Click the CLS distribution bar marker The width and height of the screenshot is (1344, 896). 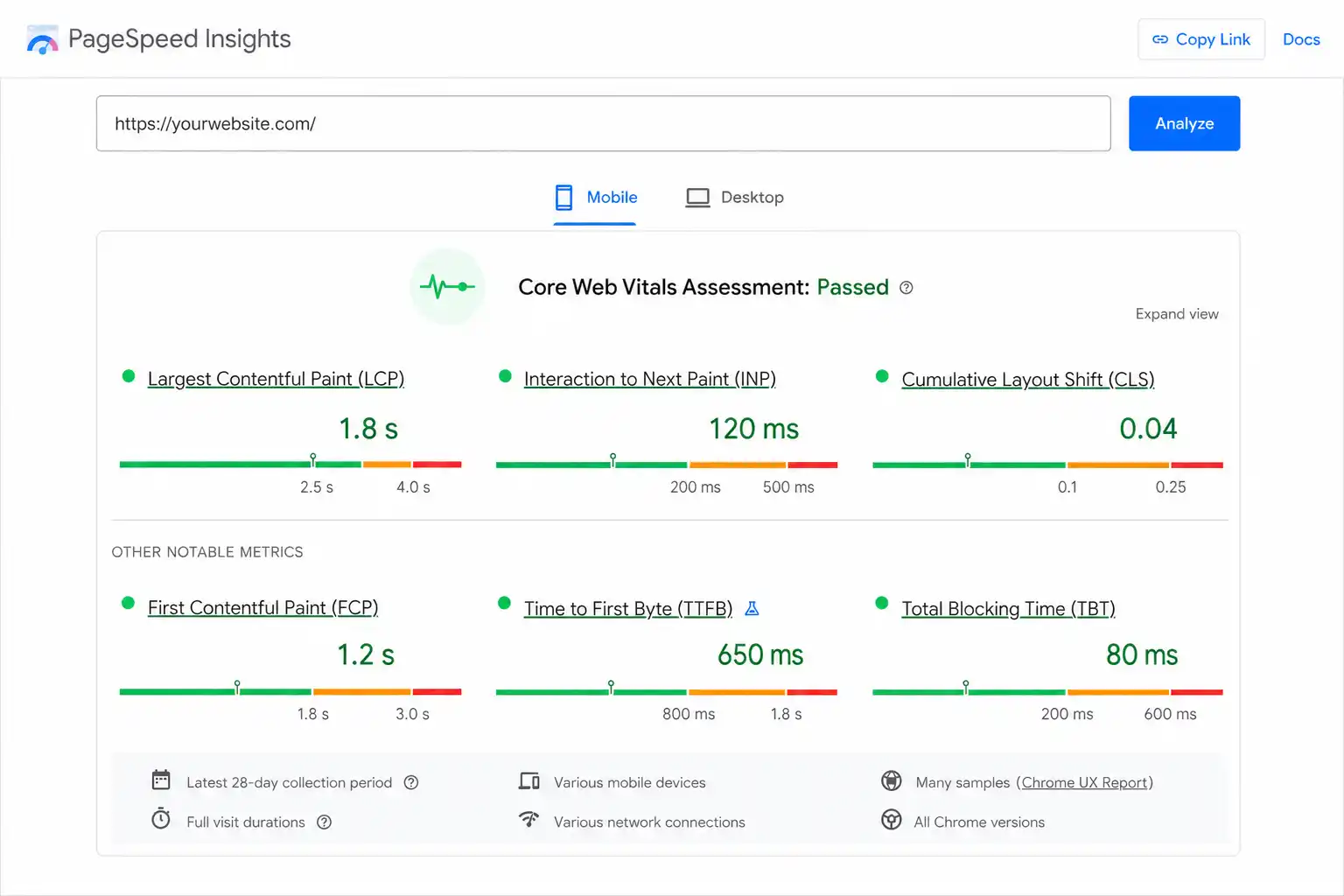(x=967, y=460)
